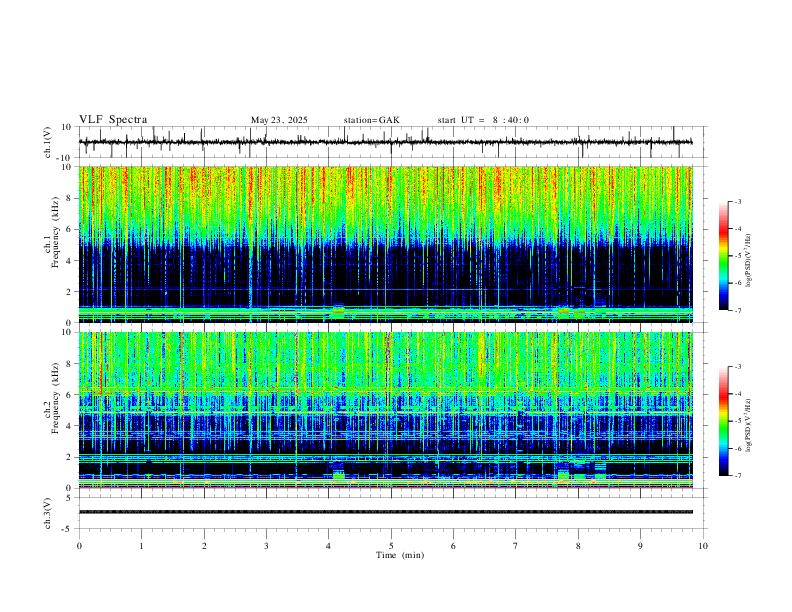Image resolution: width=792 pixels, height=612 pixels.
Task: Click the '-5' tick on ch.3(V) axis
Action: point(67,529)
